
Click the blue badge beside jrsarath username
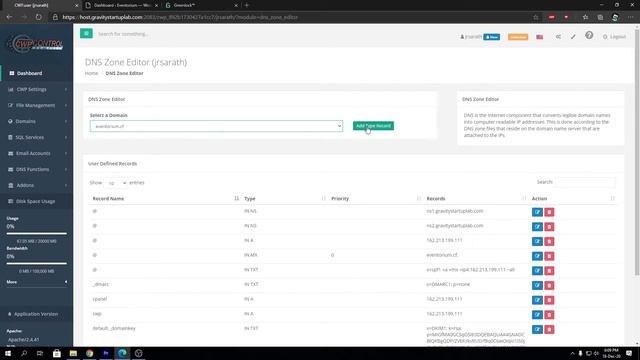(491, 37)
